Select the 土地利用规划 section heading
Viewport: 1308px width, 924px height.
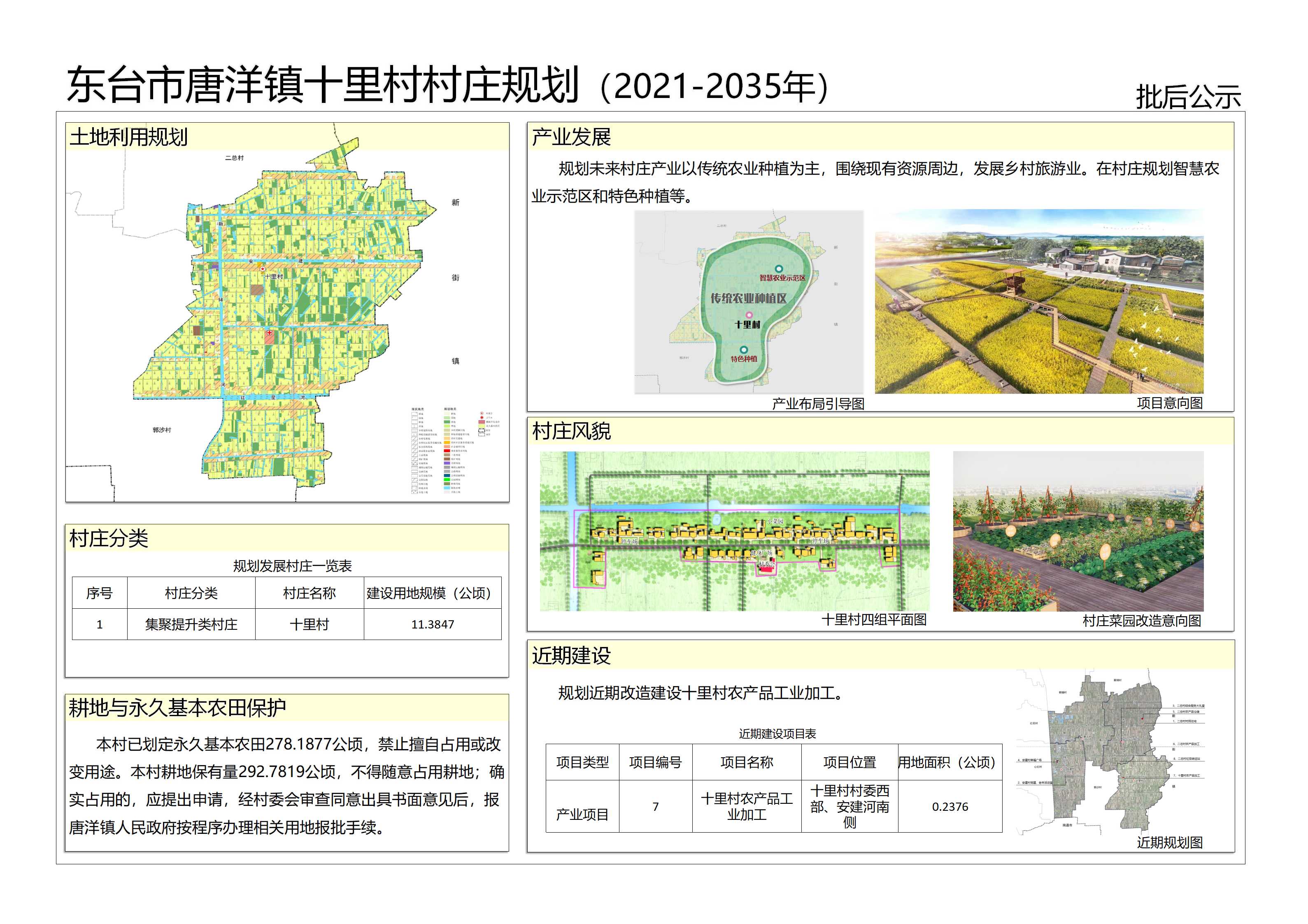[x=128, y=137]
